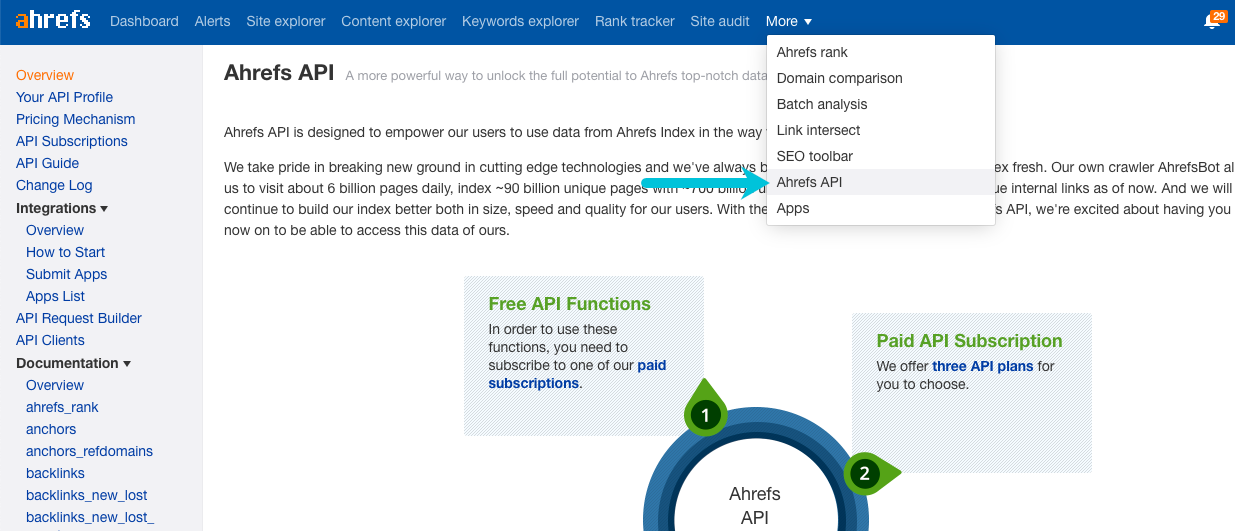Open Content explorer

(x=394, y=21)
